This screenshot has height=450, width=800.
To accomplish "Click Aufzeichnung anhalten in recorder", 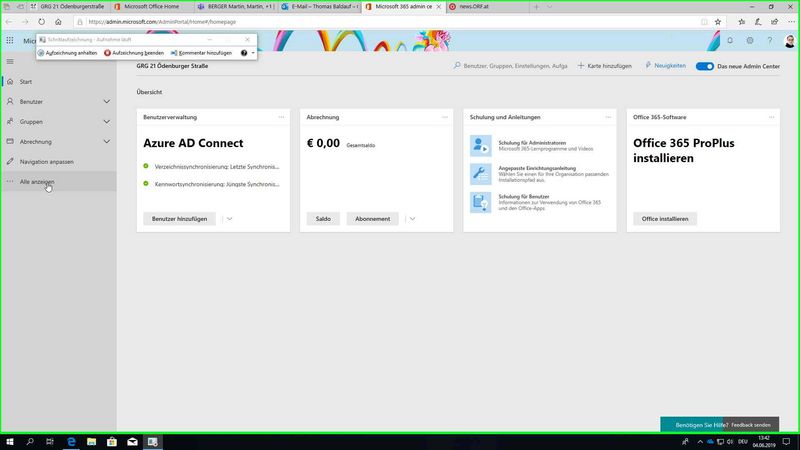I will pyautogui.click(x=67, y=53).
